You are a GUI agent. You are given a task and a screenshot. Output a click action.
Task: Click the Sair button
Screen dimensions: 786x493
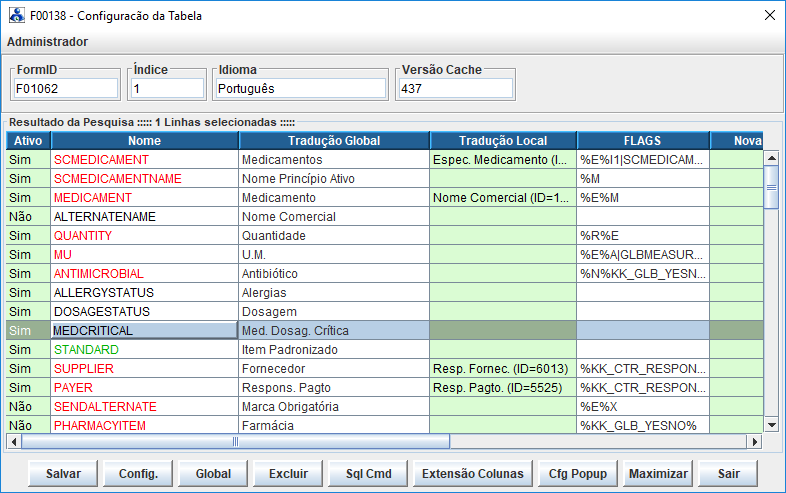coord(728,473)
